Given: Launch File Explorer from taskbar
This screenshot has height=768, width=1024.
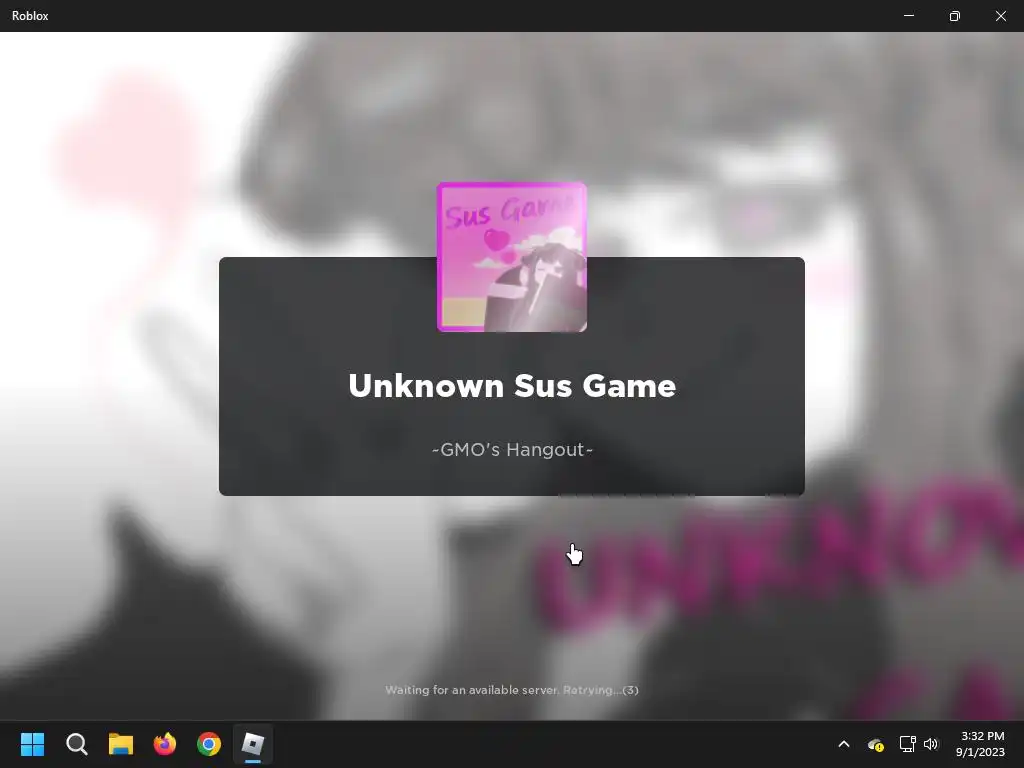Looking at the screenshot, I should [x=121, y=744].
